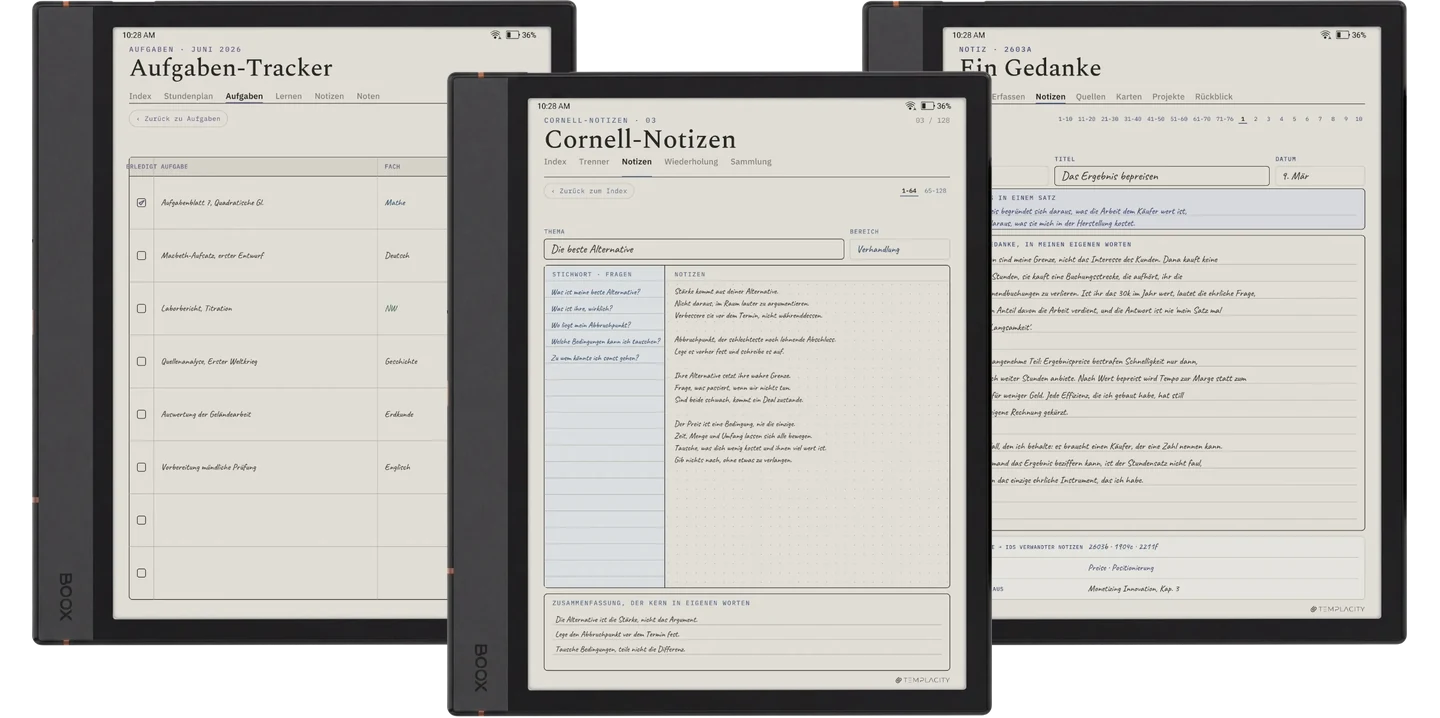Select page range 11-20 in note pager

click(1086, 119)
